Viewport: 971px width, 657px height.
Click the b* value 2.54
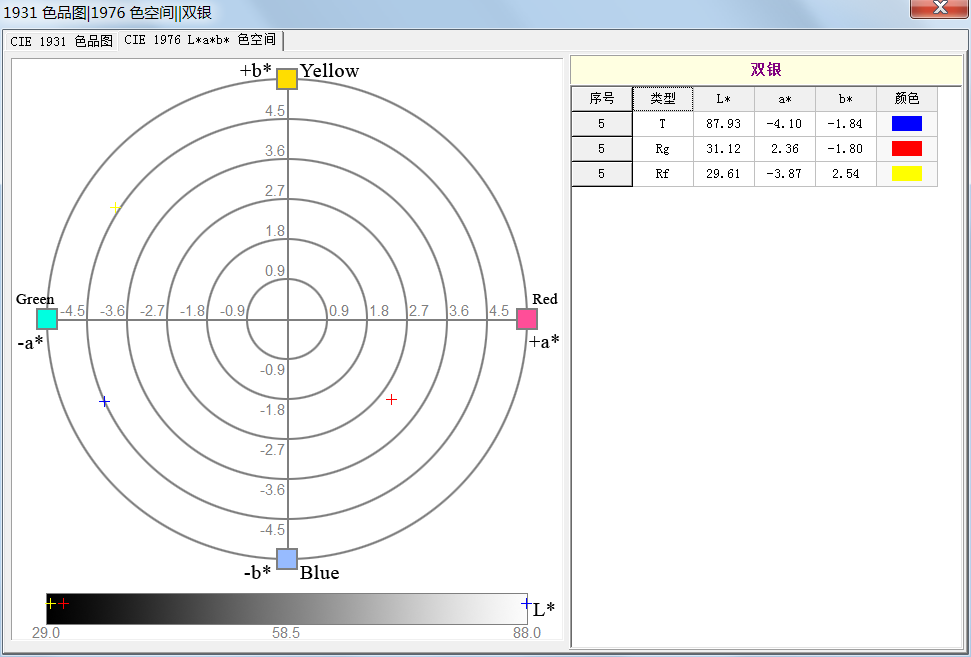click(846, 174)
